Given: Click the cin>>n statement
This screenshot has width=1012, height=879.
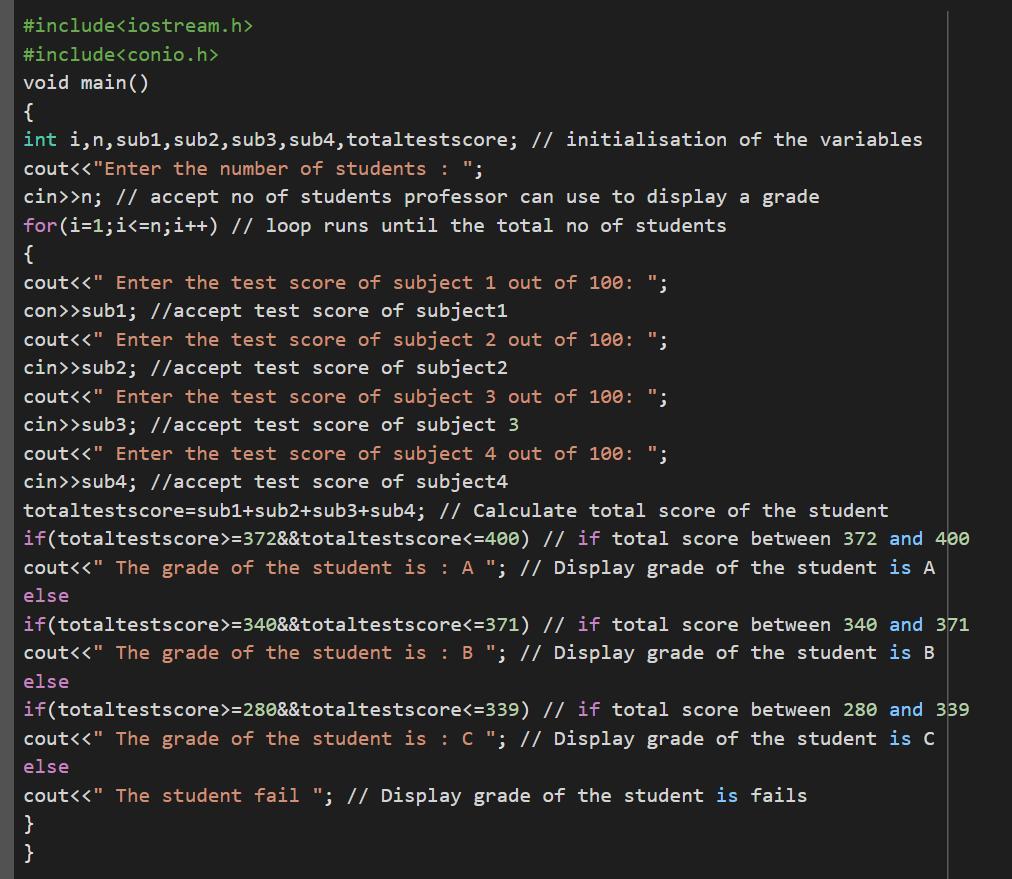Looking at the screenshot, I should point(63,197).
